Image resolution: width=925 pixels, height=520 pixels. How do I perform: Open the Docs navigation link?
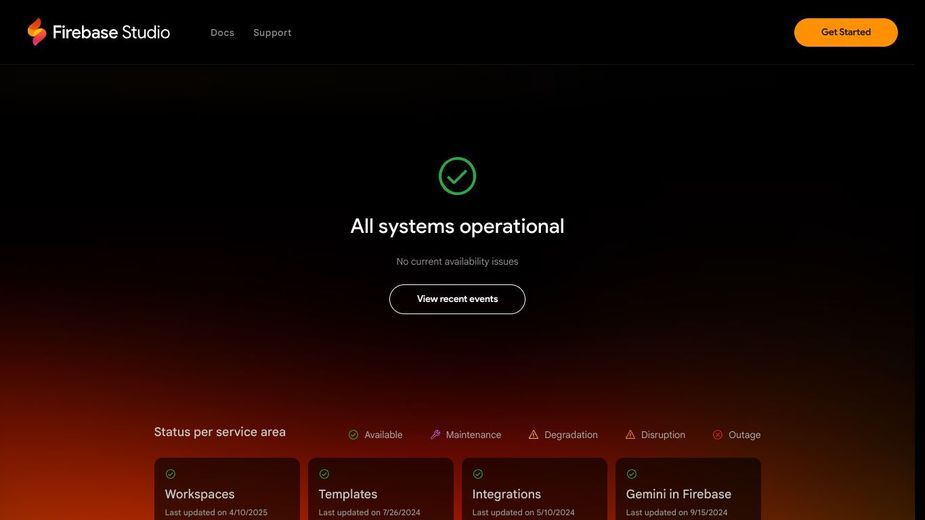[222, 32]
